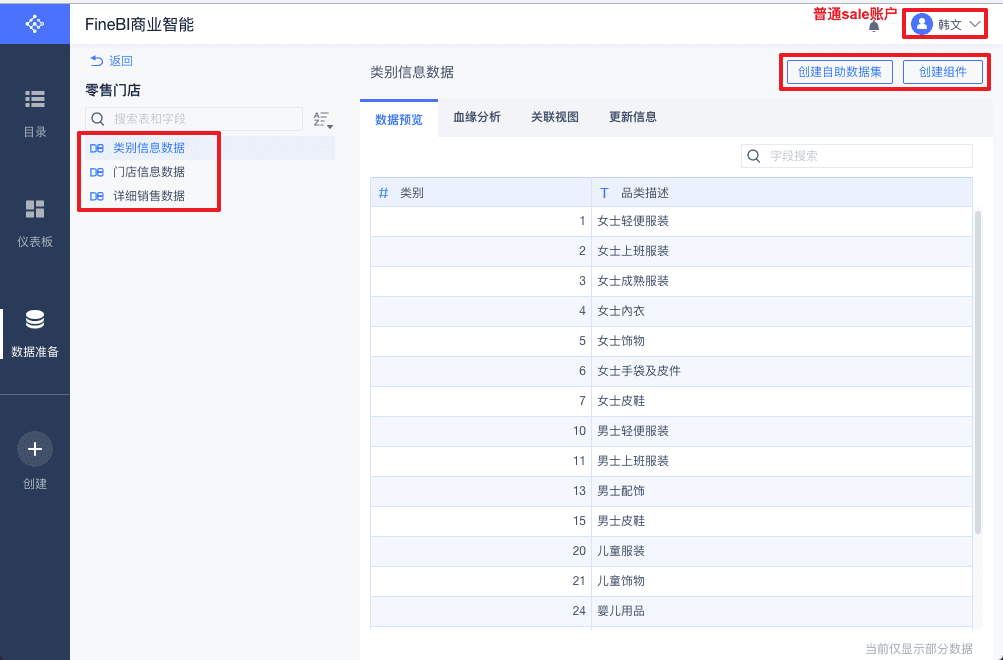Screen dimensions: 1003x660
Task: Click the 创建组件 button
Action: click(x=943, y=72)
